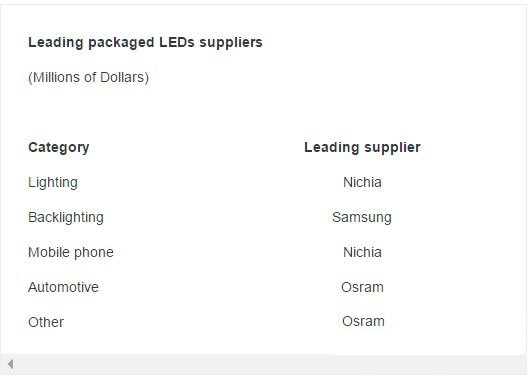Click the word 'LEDs' in the title
This screenshot has width=531, height=379.
click(177, 42)
